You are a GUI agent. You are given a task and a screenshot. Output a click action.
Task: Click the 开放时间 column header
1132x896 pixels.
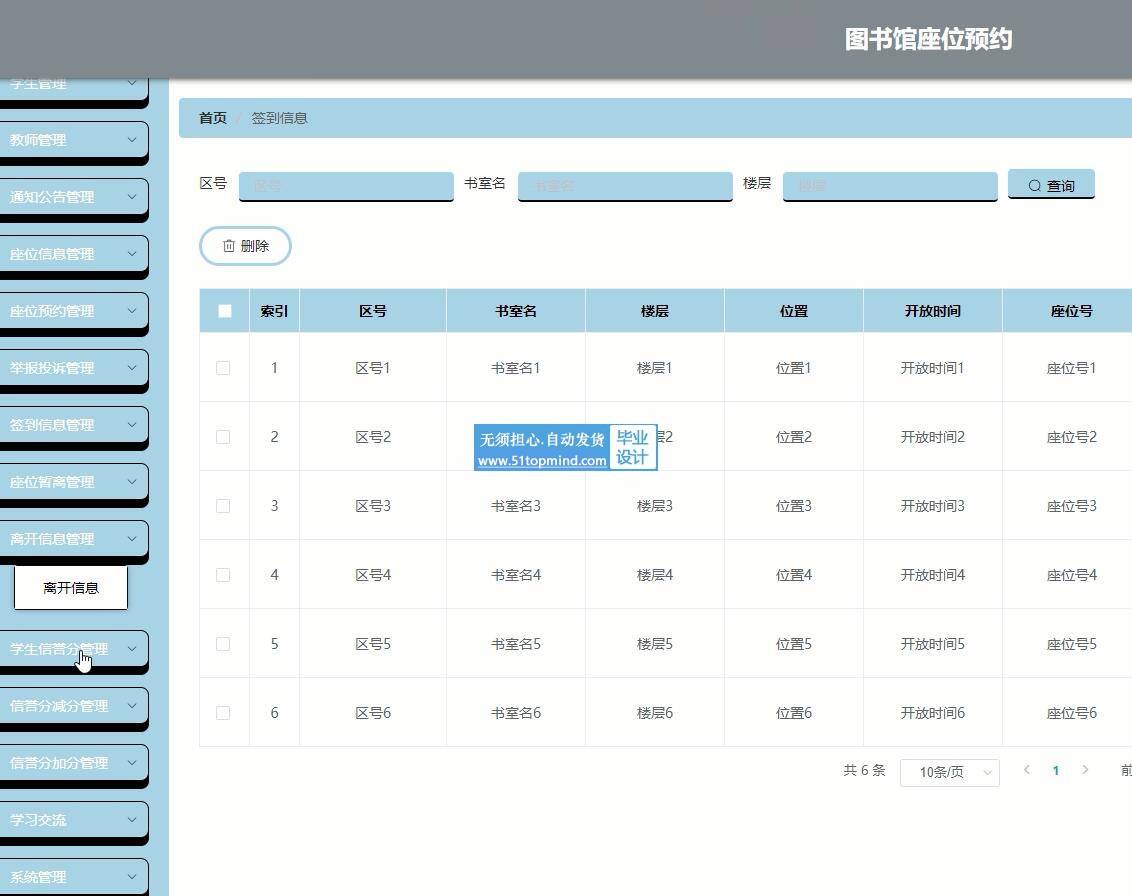[x=932, y=311]
